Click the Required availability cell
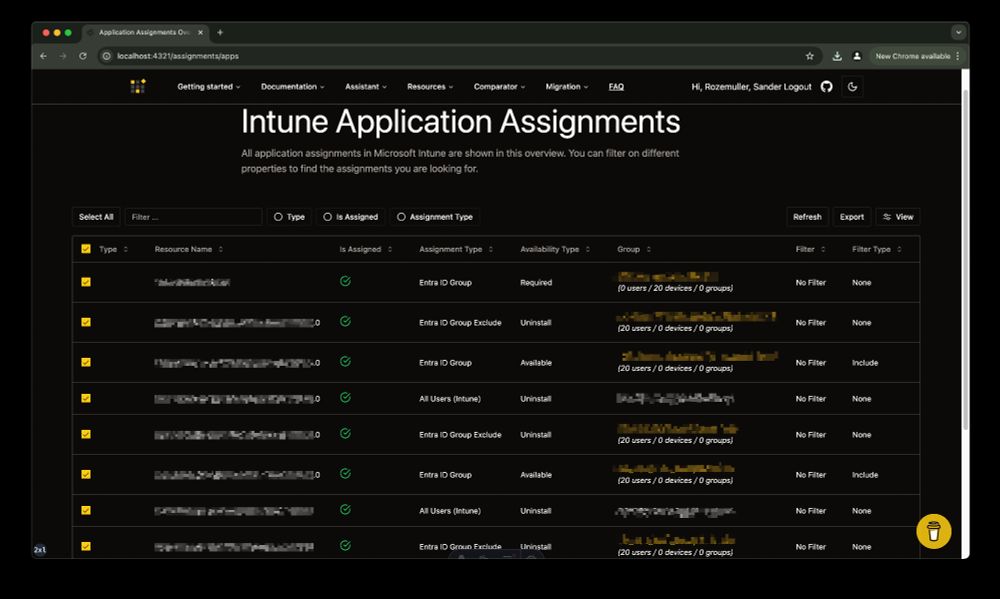The width and height of the screenshot is (1000, 599). 536,283
